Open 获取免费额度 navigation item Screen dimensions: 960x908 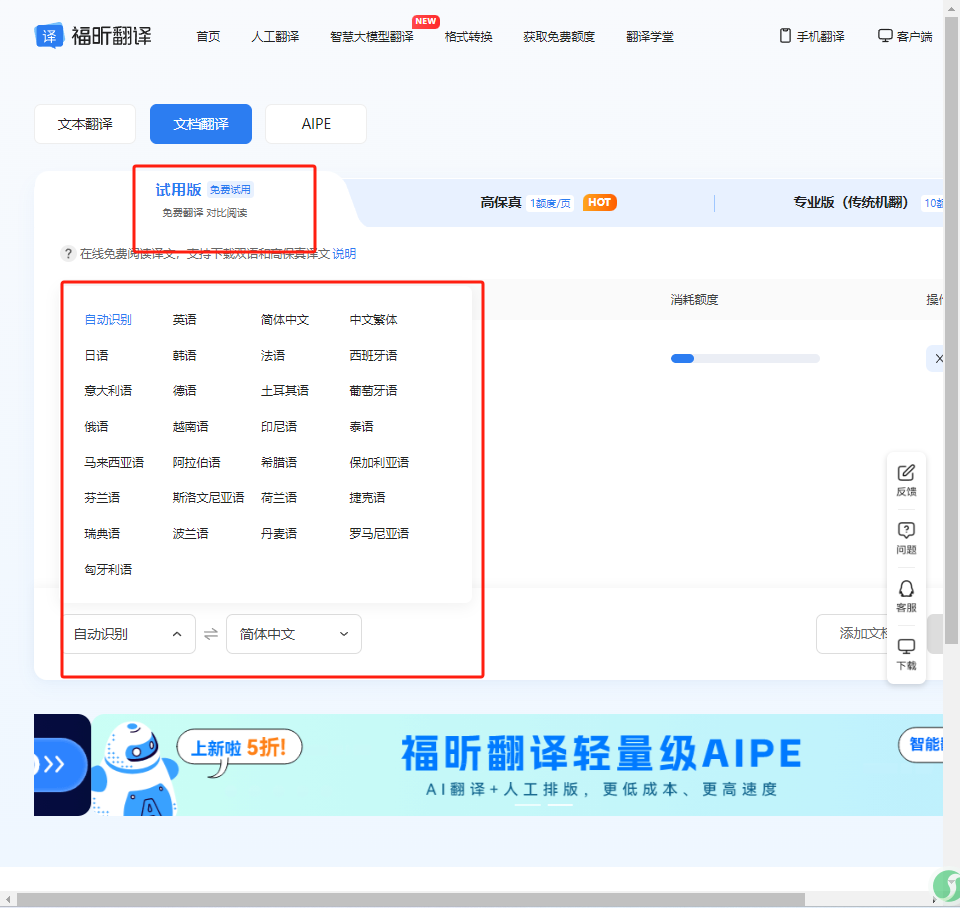click(x=559, y=37)
